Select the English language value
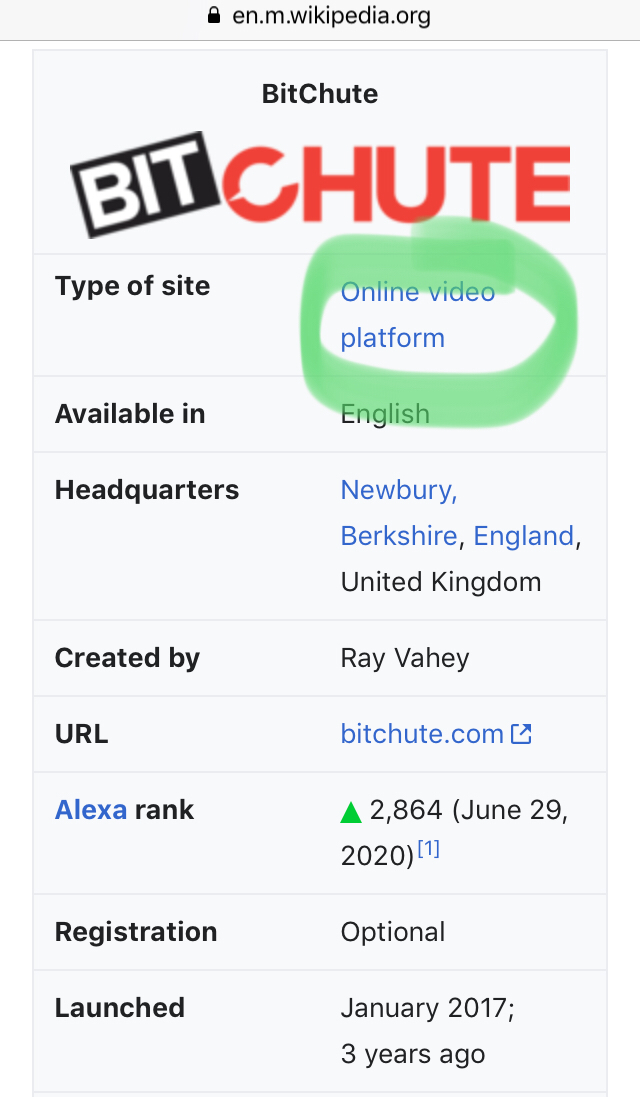The height and width of the screenshot is (1097, 640). (x=385, y=413)
